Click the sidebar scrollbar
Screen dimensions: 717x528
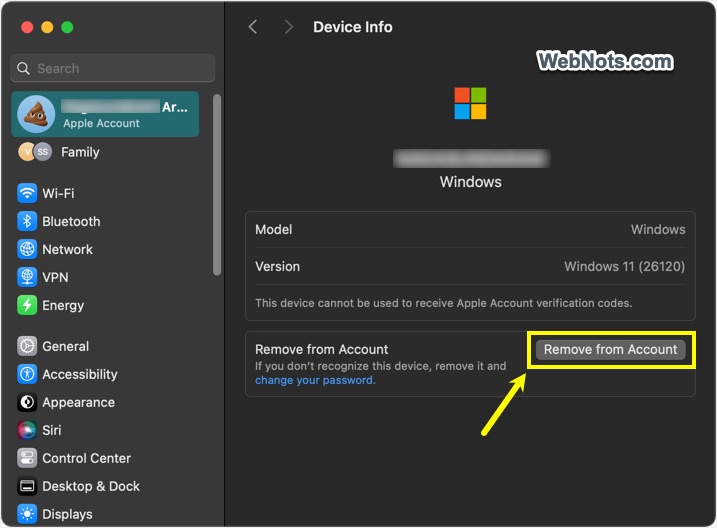[217, 185]
